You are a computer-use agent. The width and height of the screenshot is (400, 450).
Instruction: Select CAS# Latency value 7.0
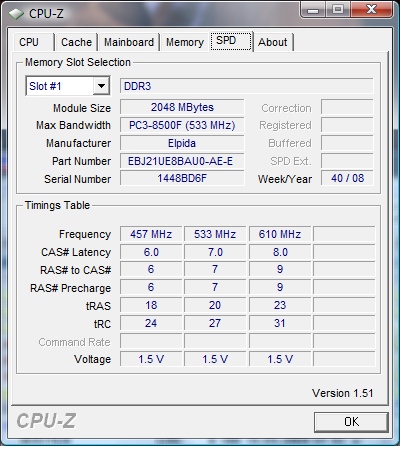[215, 252]
